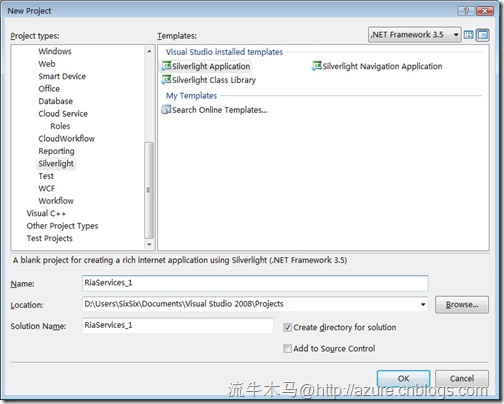Image resolution: width=504 pixels, height=404 pixels.
Task: Click the help question mark button
Action: click(x=466, y=11)
